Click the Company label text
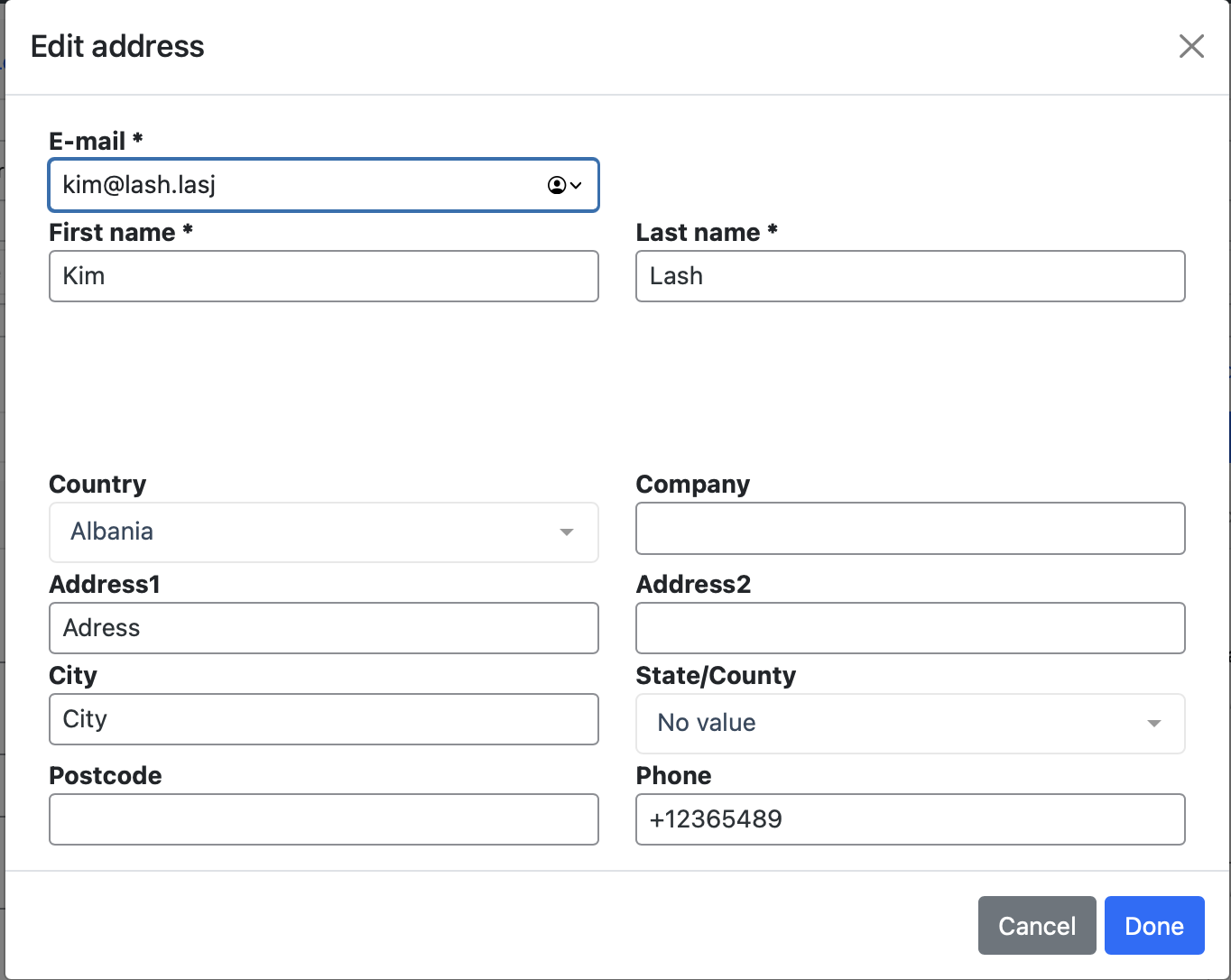1231x980 pixels. click(692, 485)
